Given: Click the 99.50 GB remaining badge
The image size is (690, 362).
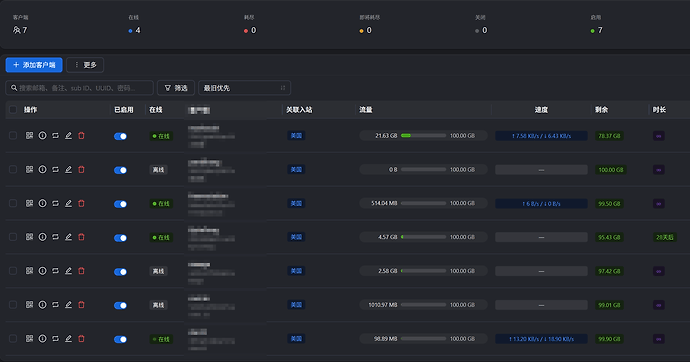Looking at the screenshot, I should click(609, 204).
